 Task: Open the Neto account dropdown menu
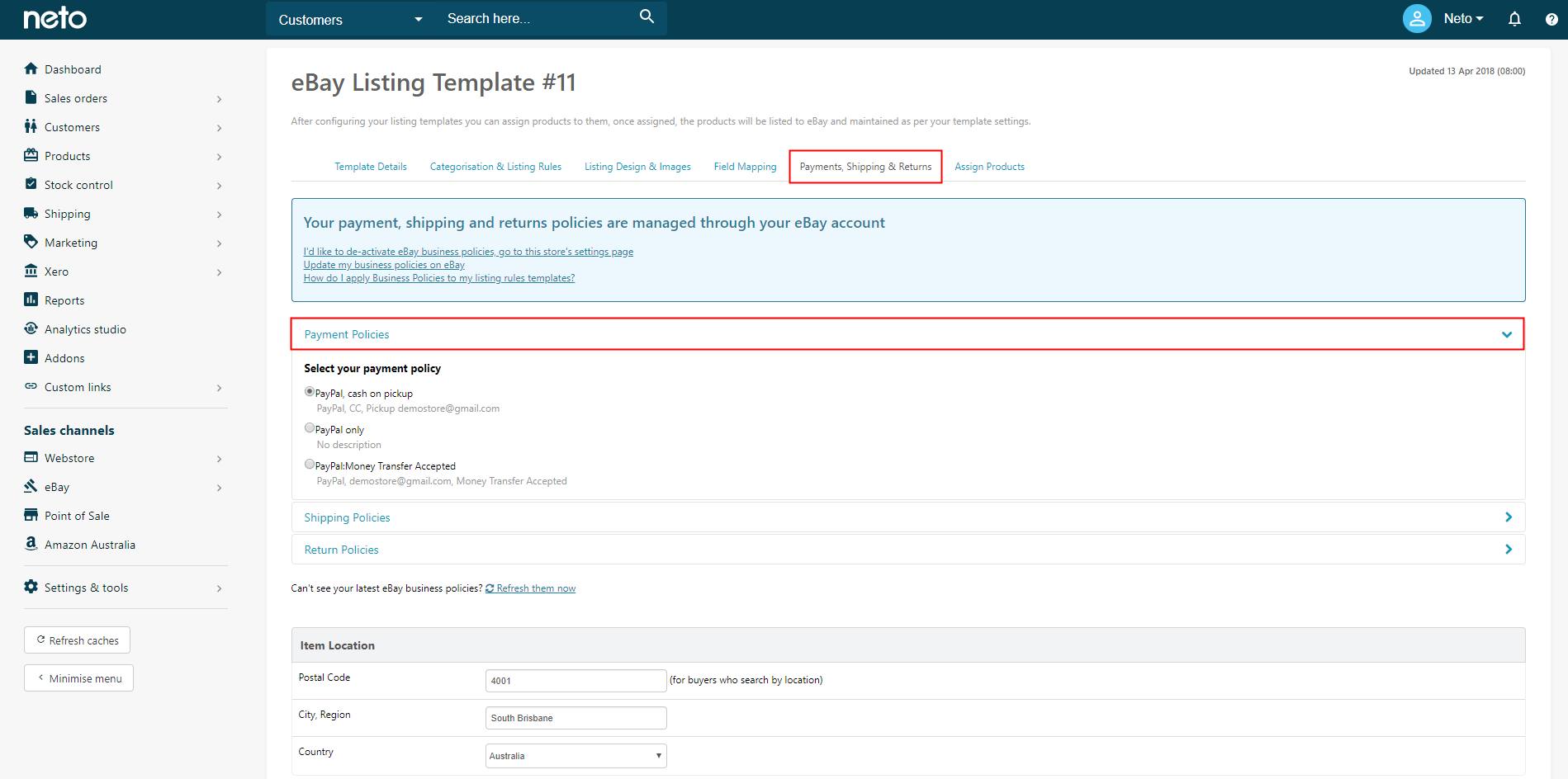(x=1463, y=18)
